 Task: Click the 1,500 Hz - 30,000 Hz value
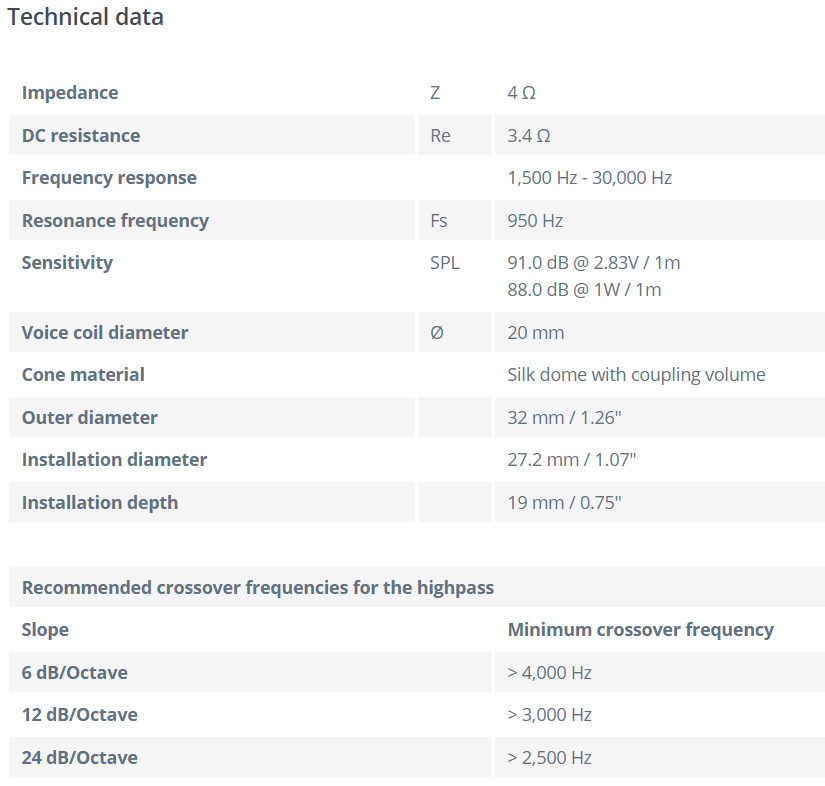coord(589,178)
